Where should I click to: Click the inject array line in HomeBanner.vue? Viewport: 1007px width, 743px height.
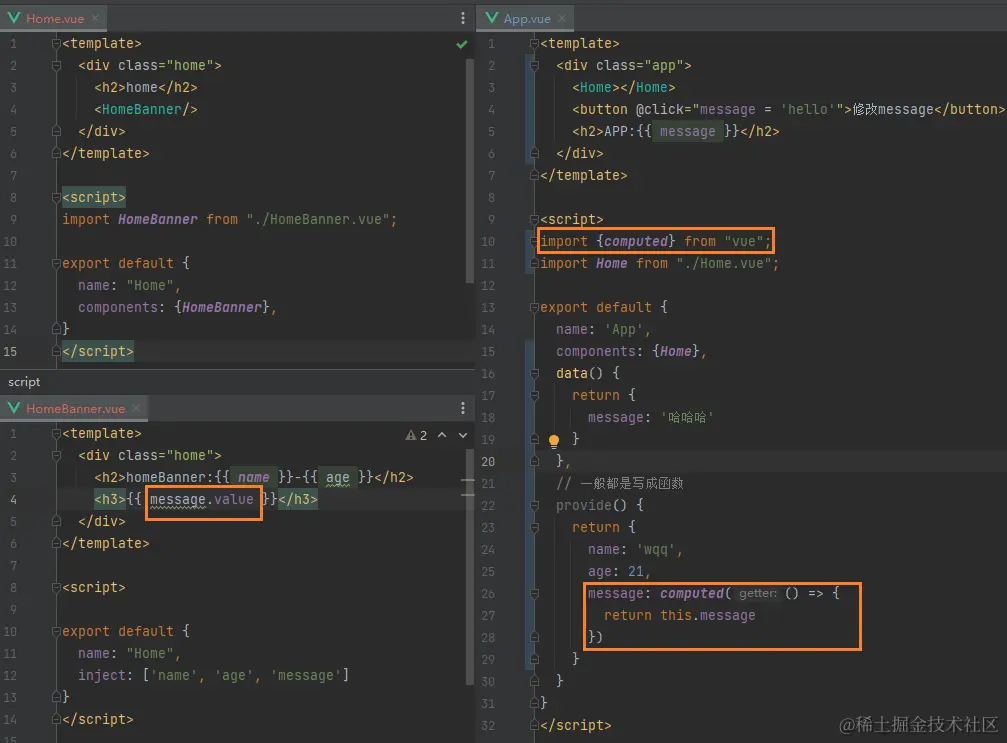pyautogui.click(x=213, y=676)
